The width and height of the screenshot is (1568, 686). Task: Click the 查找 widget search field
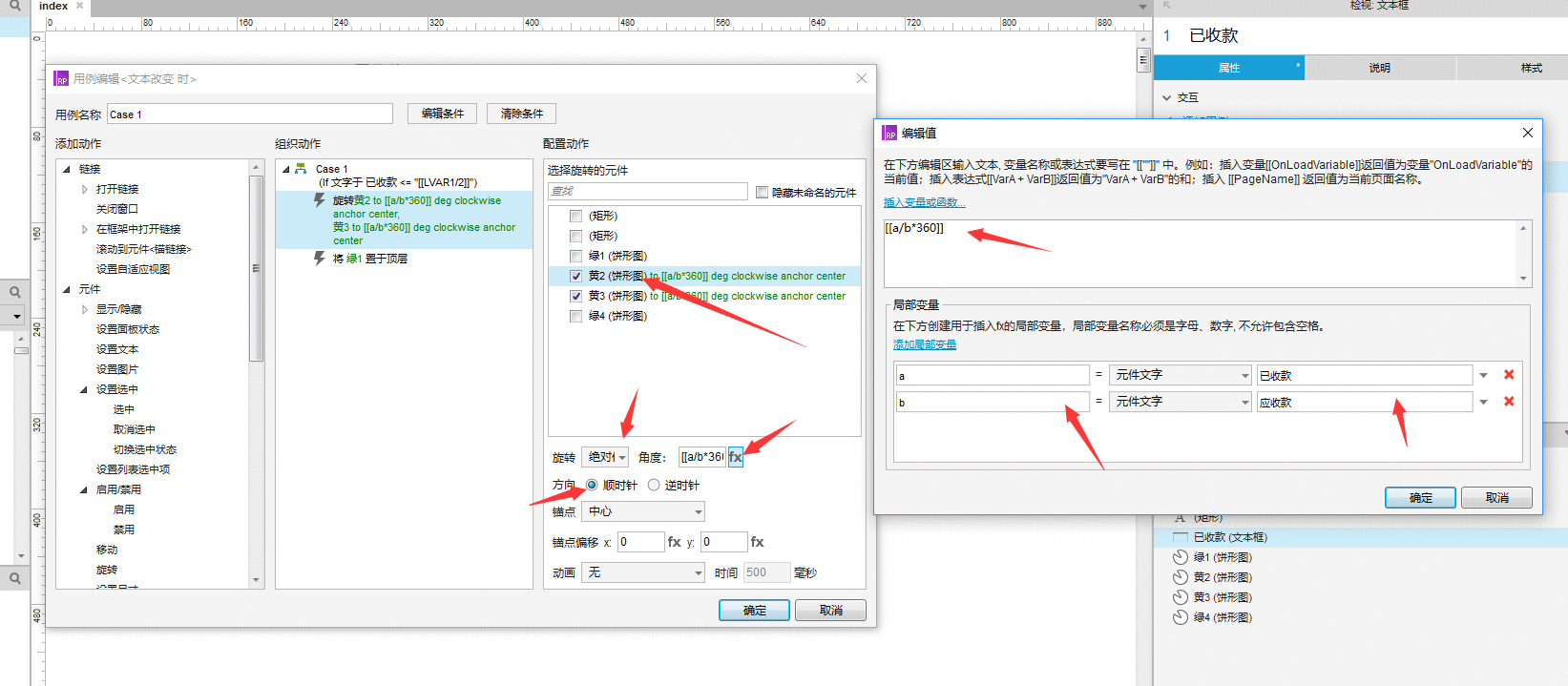pos(648,192)
